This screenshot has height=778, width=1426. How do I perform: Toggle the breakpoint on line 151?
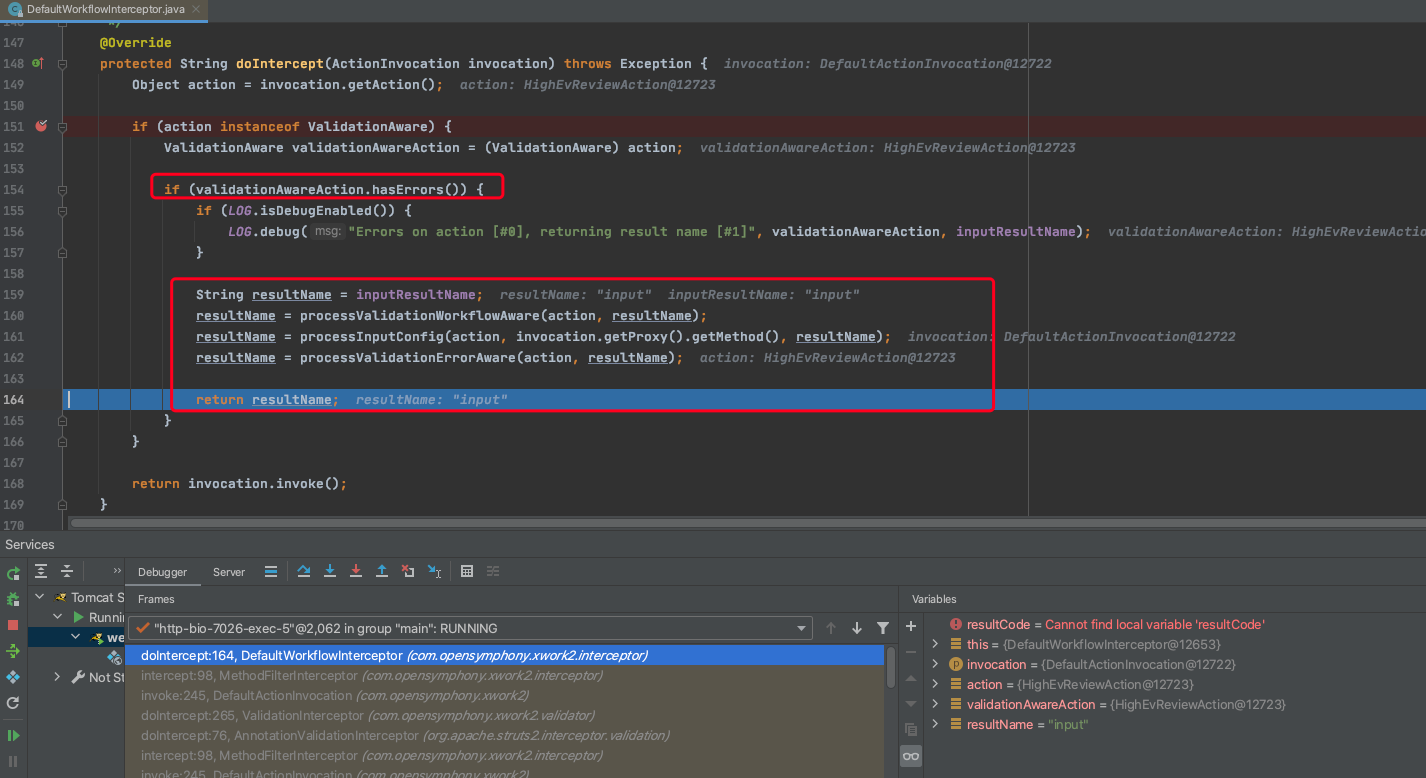41,126
